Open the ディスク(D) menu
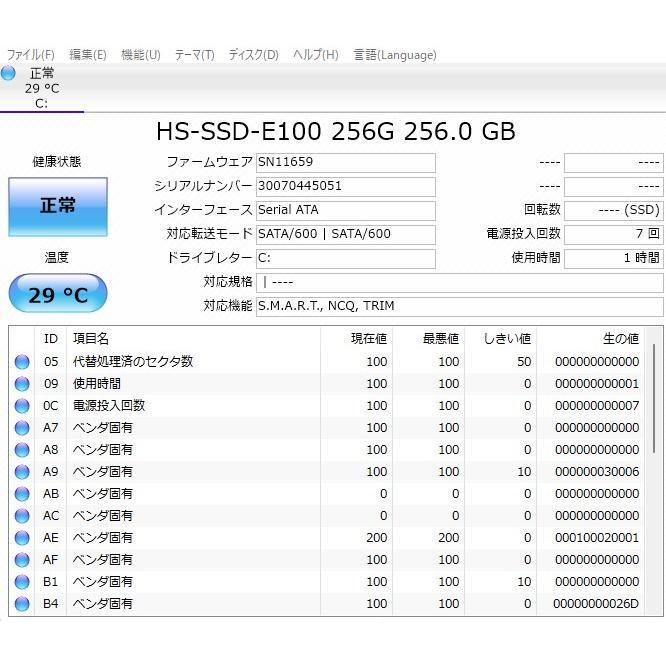 (253, 55)
